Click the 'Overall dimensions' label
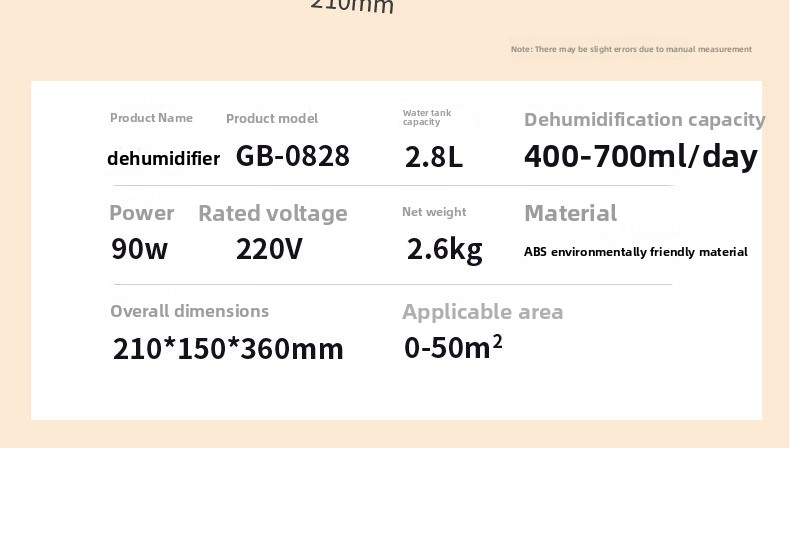Viewport: 790px width, 537px height. click(x=189, y=311)
